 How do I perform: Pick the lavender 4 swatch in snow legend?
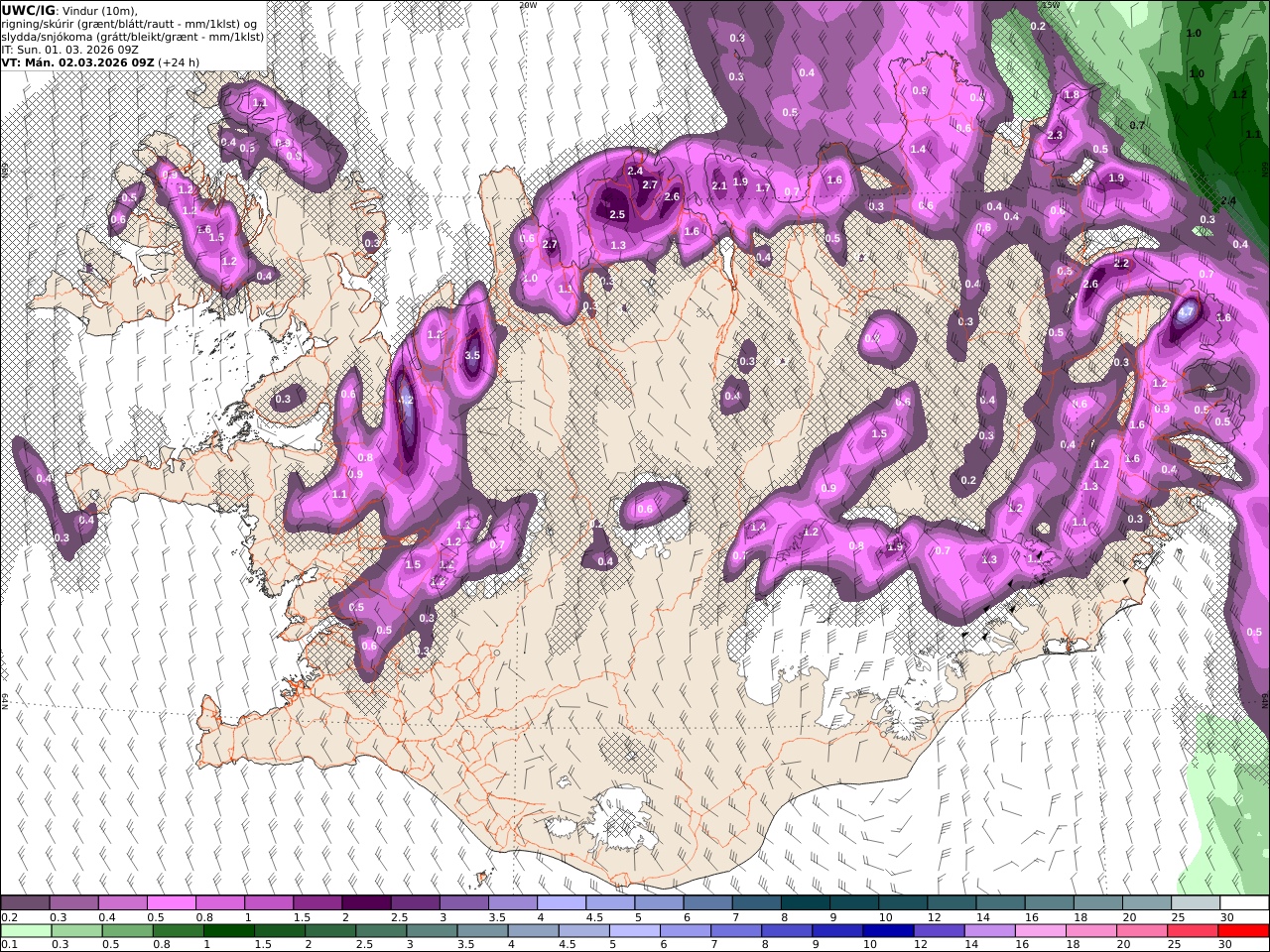560,903
